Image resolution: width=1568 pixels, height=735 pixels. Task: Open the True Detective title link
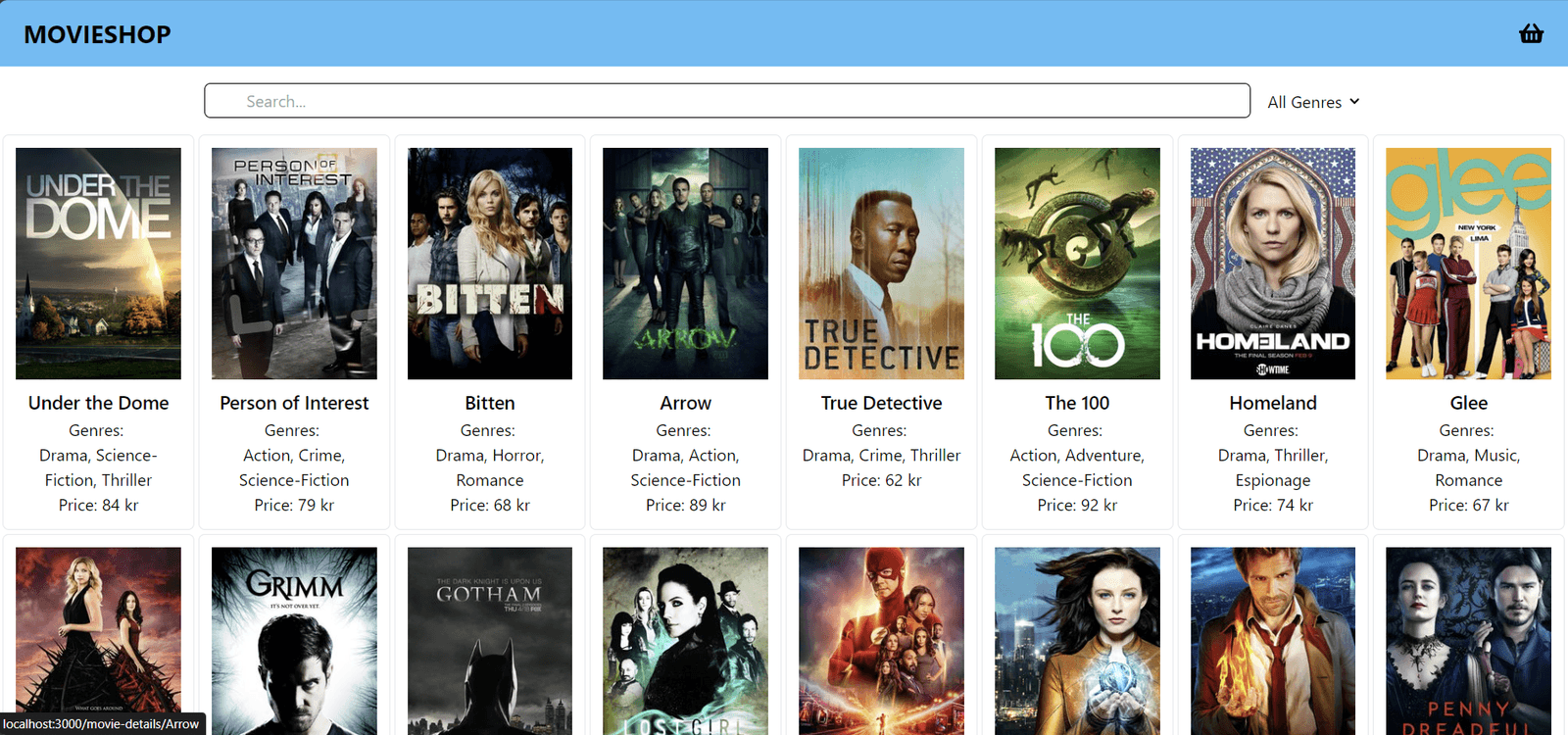pyautogui.click(x=881, y=403)
